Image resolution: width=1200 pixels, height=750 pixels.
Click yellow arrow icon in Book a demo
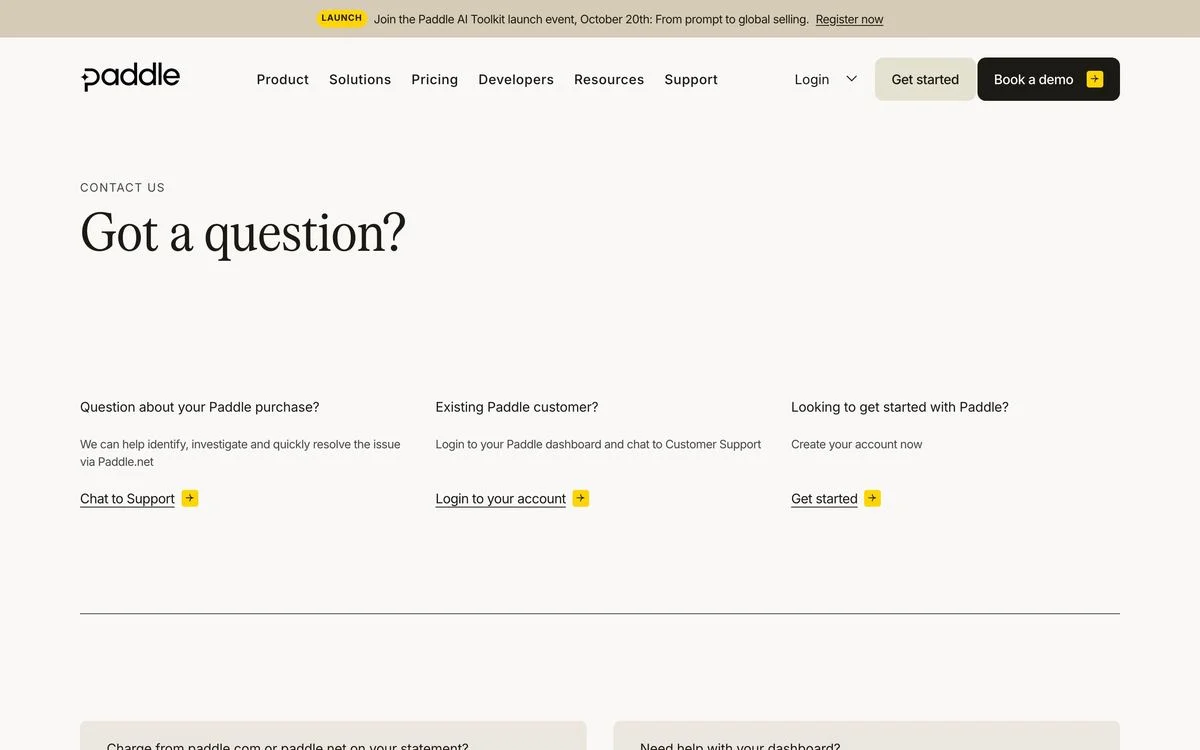pos(1095,79)
